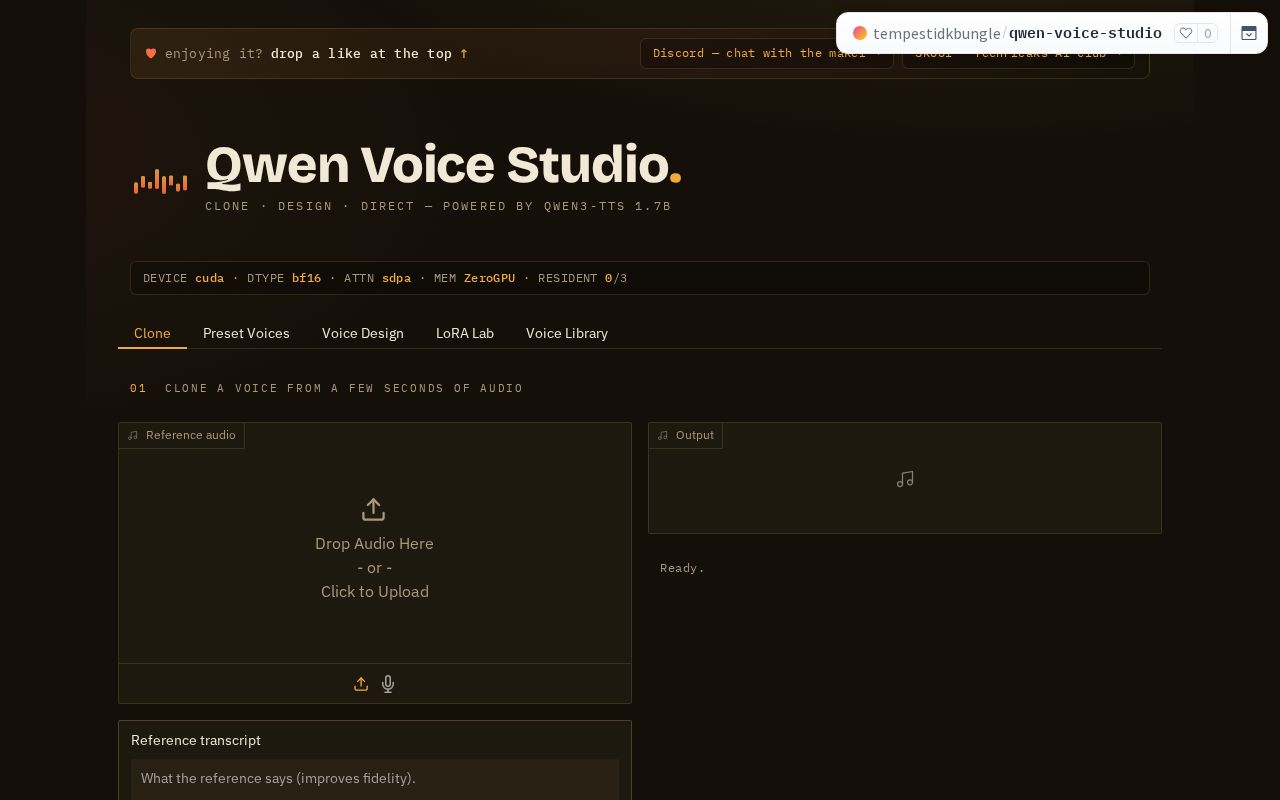Viewport: 1280px width, 800px height.
Task: Open the LoRA Lab tab
Action: click(465, 333)
